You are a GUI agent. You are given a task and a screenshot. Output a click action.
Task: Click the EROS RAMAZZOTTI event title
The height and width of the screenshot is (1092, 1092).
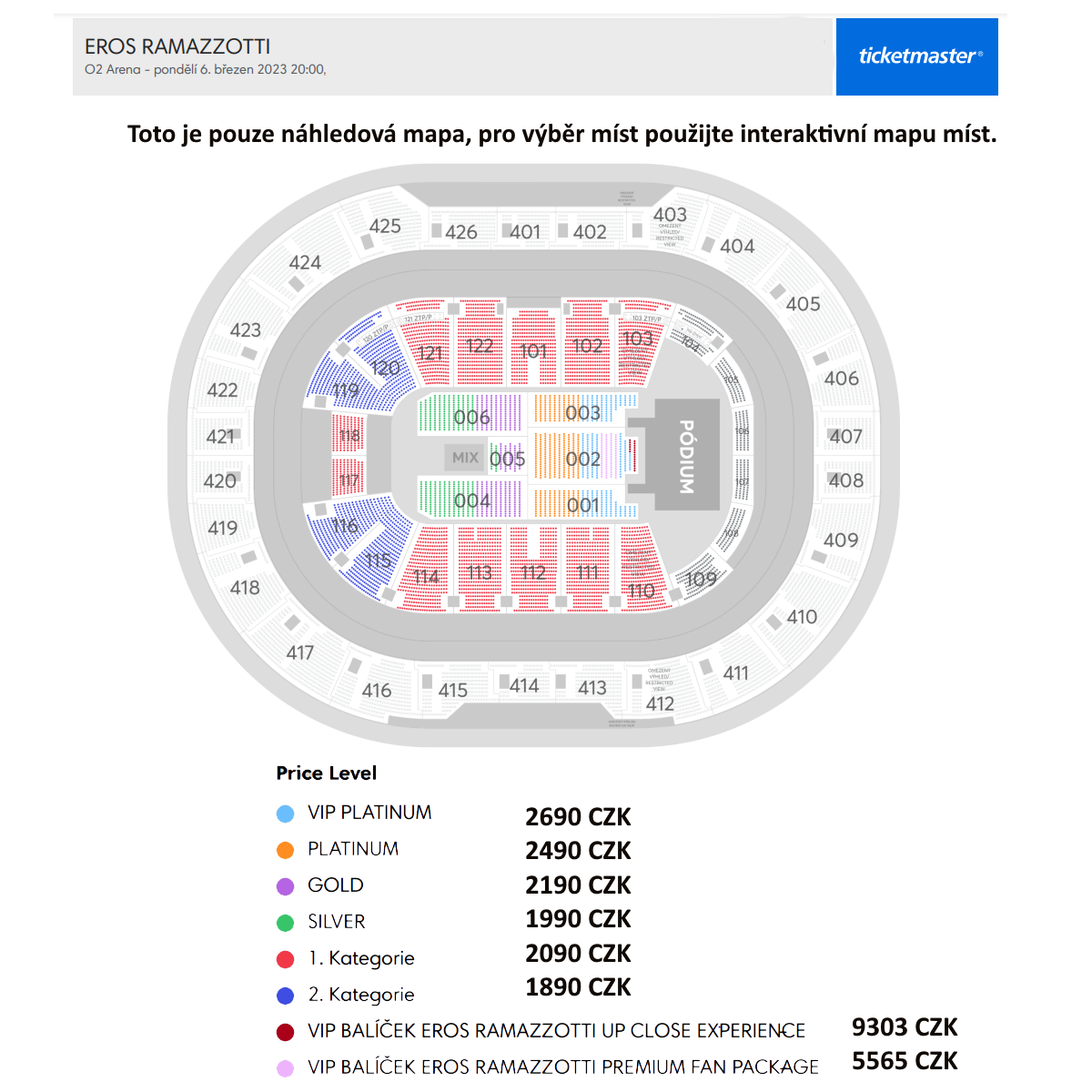(x=177, y=46)
